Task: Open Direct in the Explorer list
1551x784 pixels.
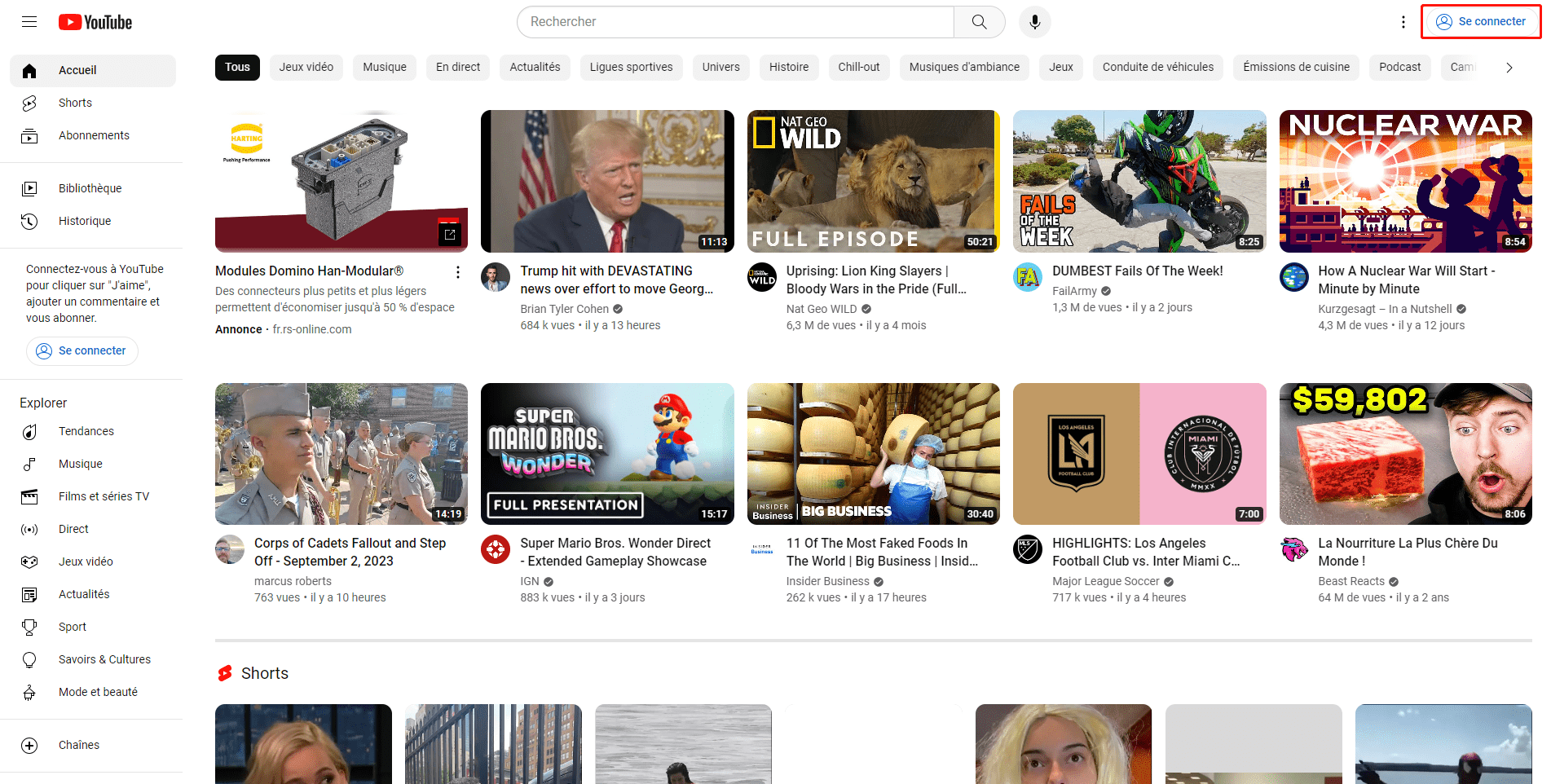Action: [x=93, y=530]
